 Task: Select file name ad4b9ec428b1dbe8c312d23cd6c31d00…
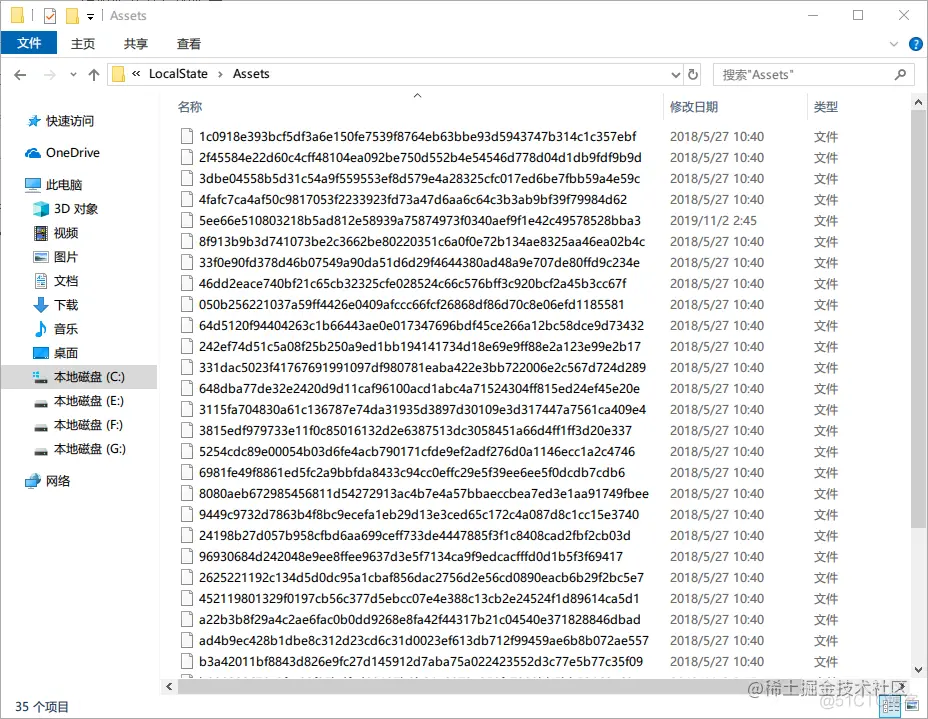tap(424, 641)
